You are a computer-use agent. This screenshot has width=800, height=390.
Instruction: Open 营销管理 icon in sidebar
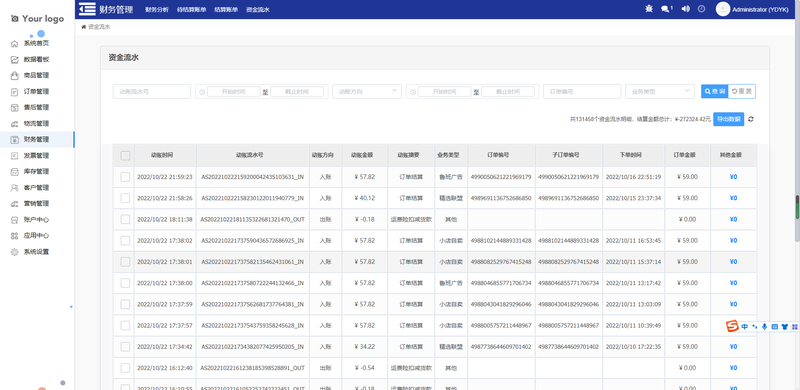tap(14, 204)
